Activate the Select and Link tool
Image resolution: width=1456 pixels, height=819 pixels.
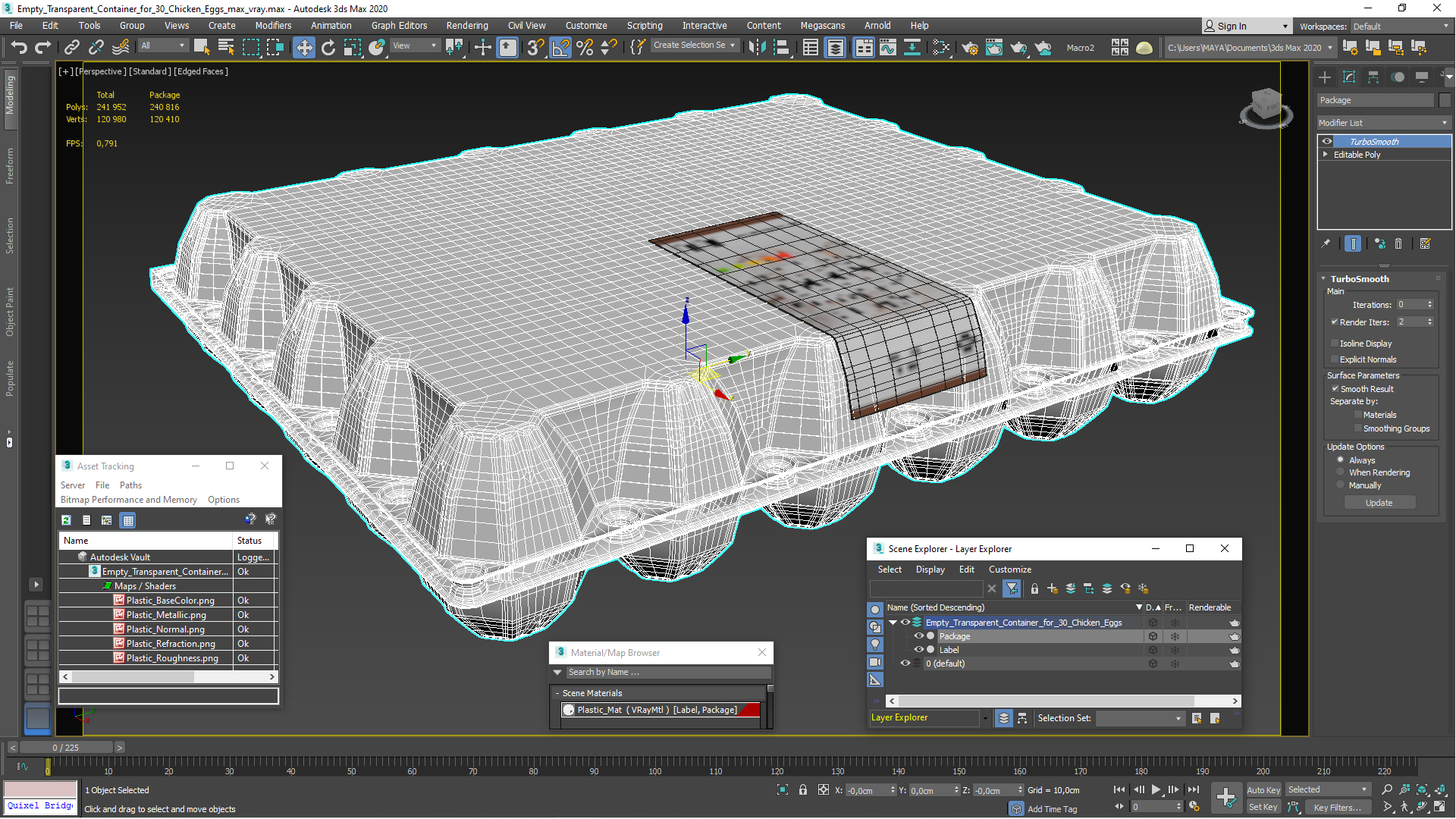pos(71,47)
